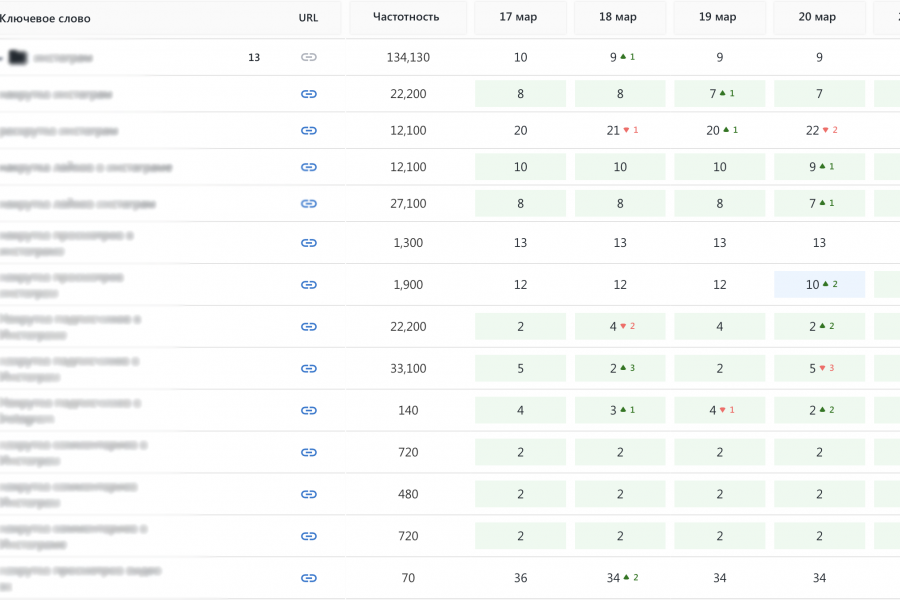Select the blue highlighted cell showing 10 ▲2
This screenshot has width=900, height=600.
coord(819,285)
